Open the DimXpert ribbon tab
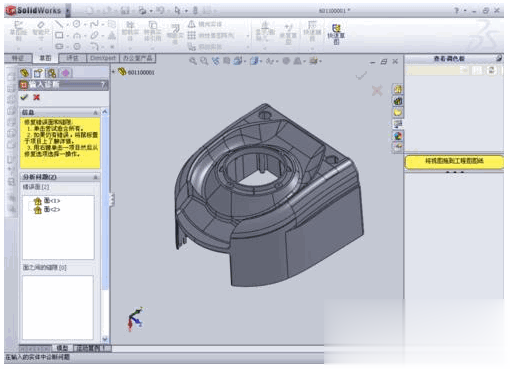Image resolution: width=510 pixels, height=369 pixels. pos(103,58)
